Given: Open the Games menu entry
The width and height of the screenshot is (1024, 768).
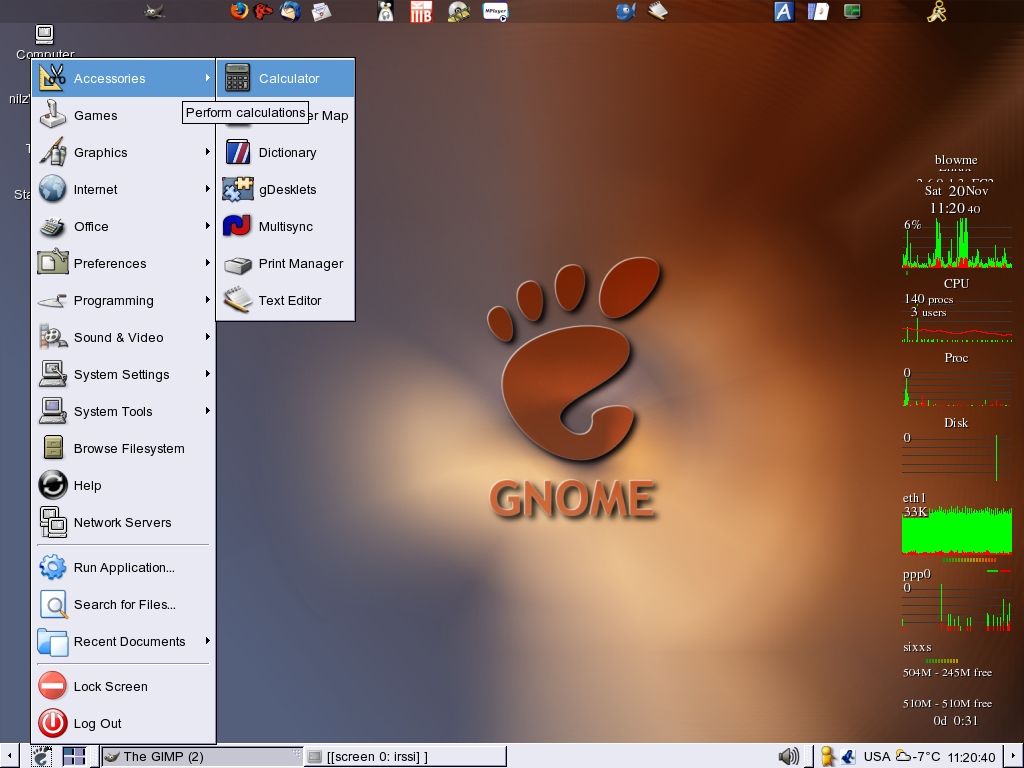Looking at the screenshot, I should (x=123, y=116).
